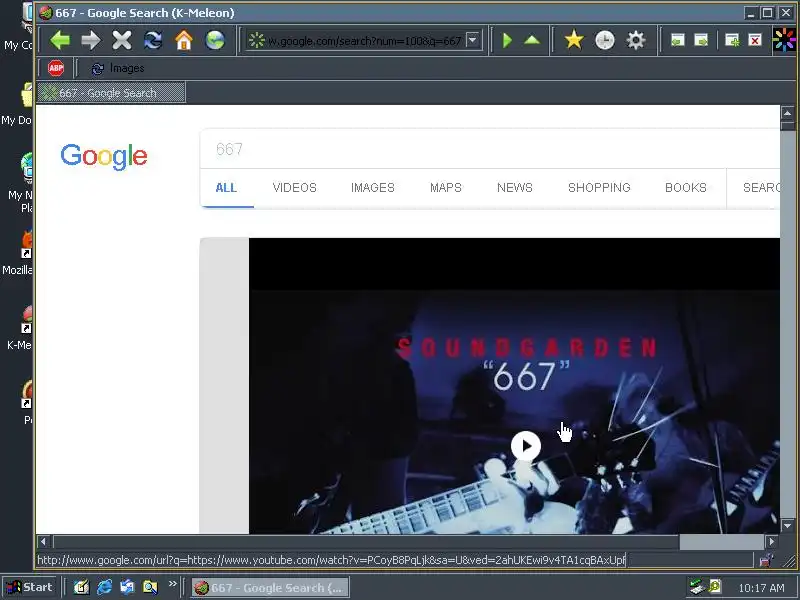Go back with the green arrow

pyautogui.click(x=60, y=40)
